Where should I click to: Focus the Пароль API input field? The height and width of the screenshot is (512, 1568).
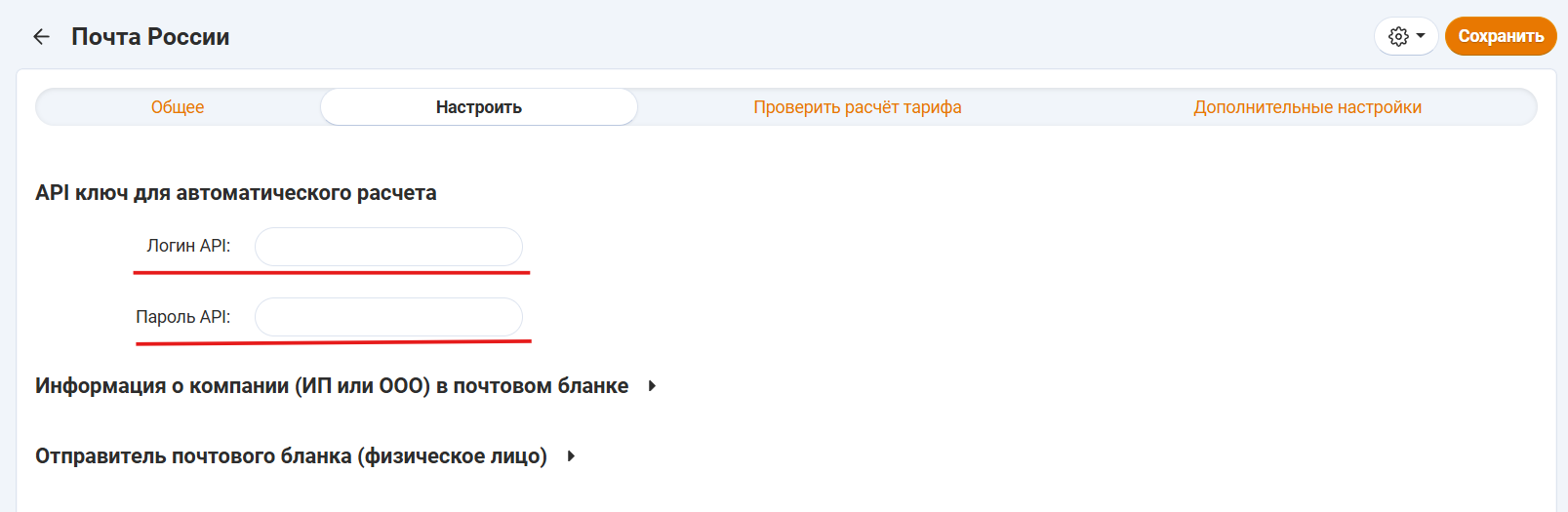[388, 317]
